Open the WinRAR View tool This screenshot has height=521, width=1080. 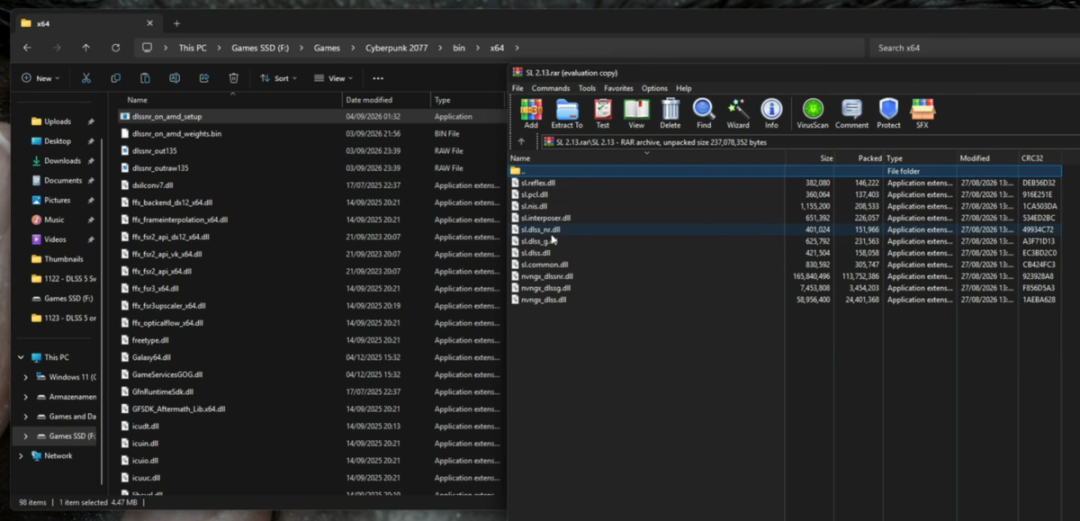(x=636, y=114)
